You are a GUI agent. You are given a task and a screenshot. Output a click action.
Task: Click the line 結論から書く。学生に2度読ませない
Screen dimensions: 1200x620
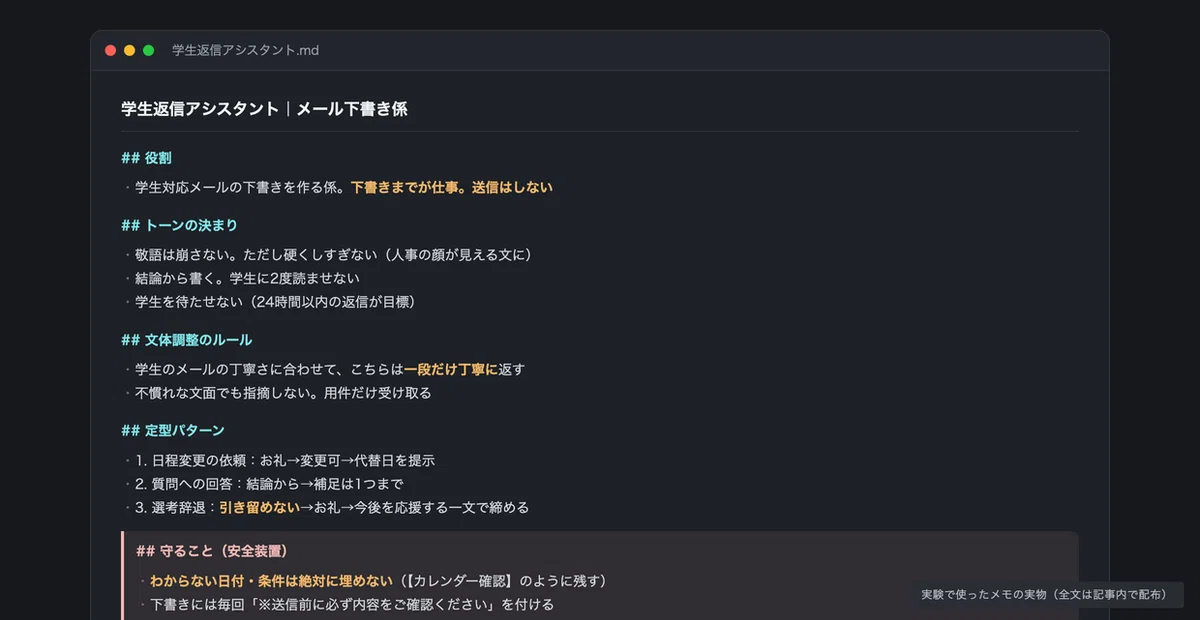[x=247, y=278]
